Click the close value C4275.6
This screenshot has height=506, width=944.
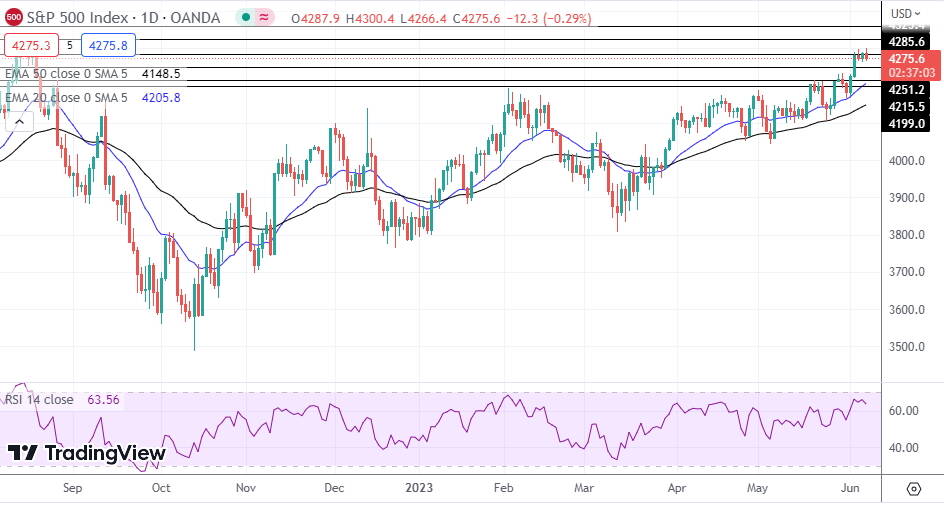pyautogui.click(x=476, y=19)
